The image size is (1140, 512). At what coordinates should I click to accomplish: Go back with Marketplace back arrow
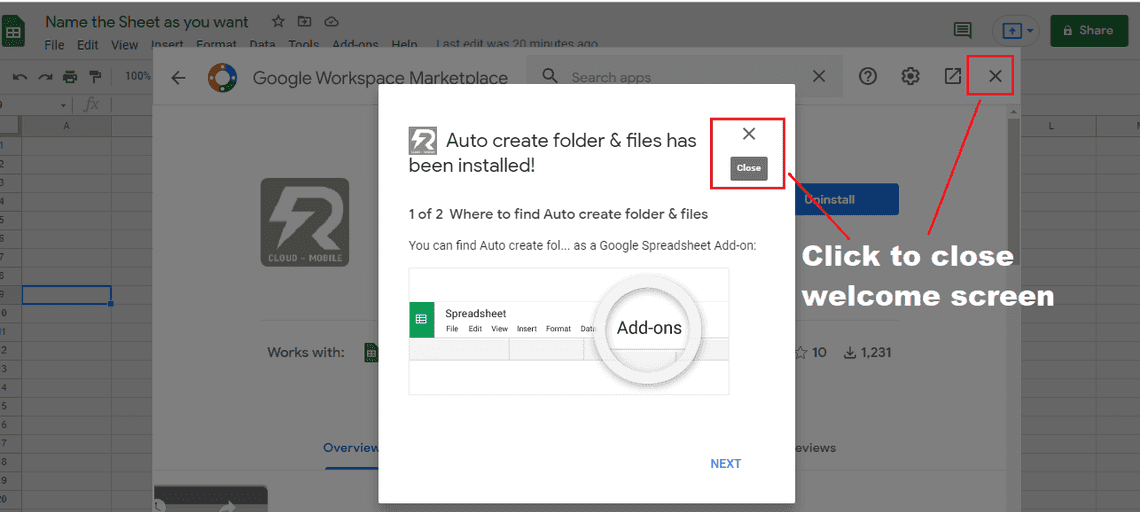178,78
